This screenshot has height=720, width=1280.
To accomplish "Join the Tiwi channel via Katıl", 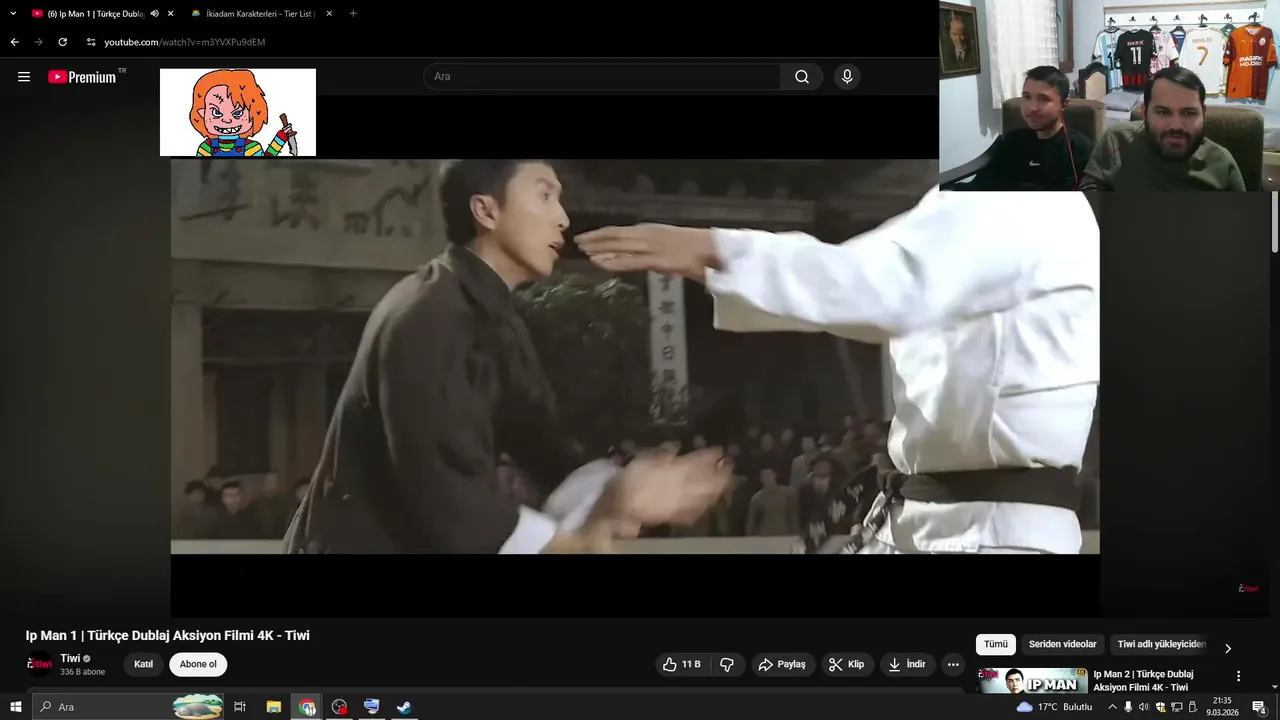I will pyautogui.click(x=144, y=664).
